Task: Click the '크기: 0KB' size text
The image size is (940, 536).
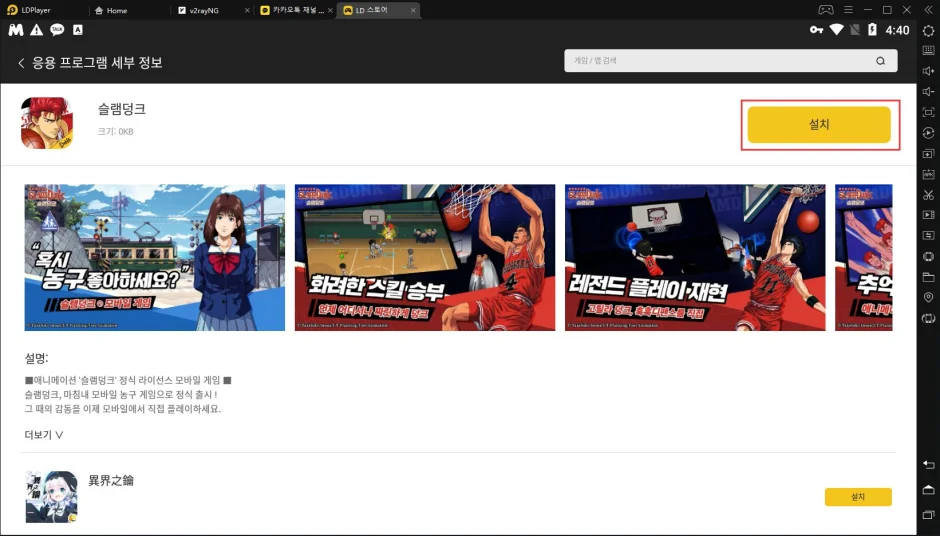Action: pyautogui.click(x=116, y=132)
